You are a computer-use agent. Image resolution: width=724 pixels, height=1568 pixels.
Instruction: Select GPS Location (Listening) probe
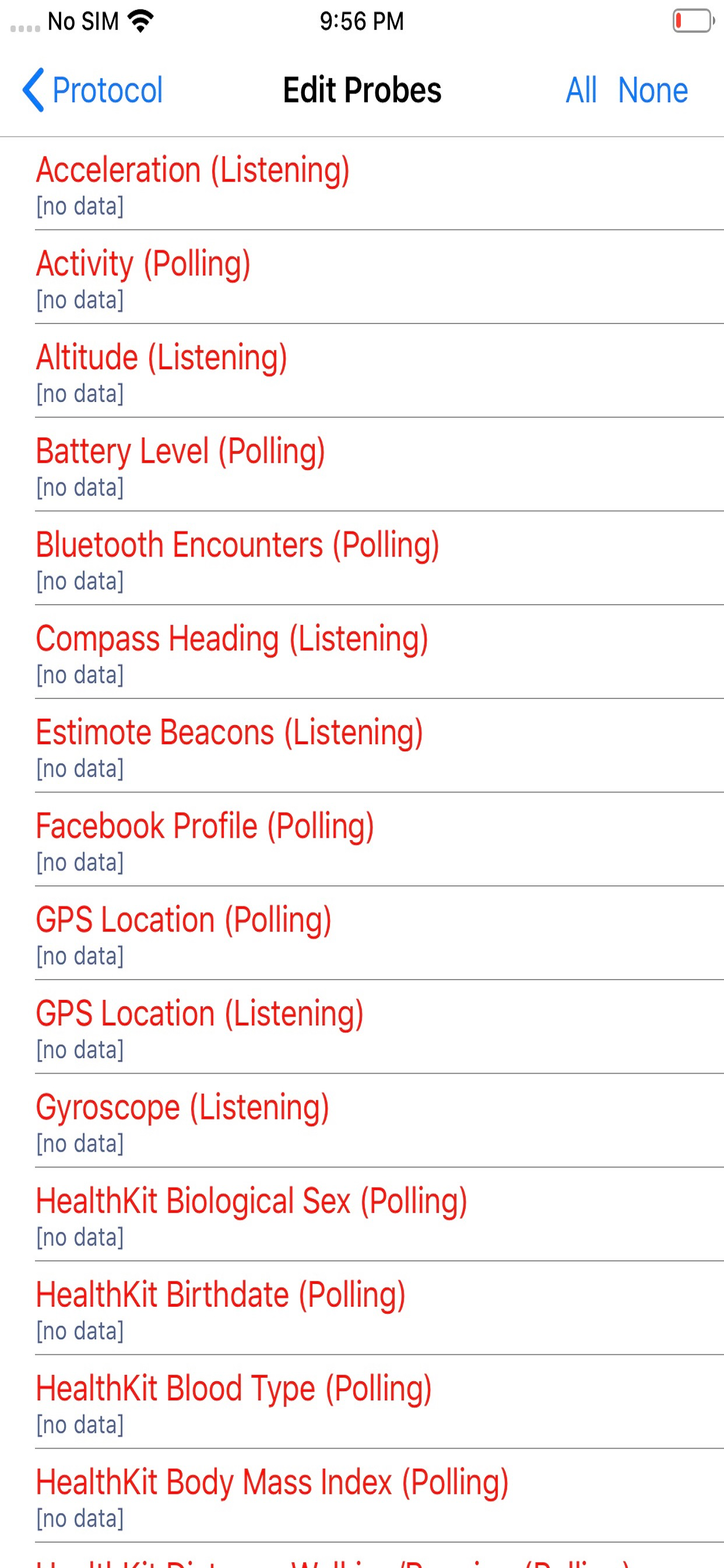click(362, 1027)
